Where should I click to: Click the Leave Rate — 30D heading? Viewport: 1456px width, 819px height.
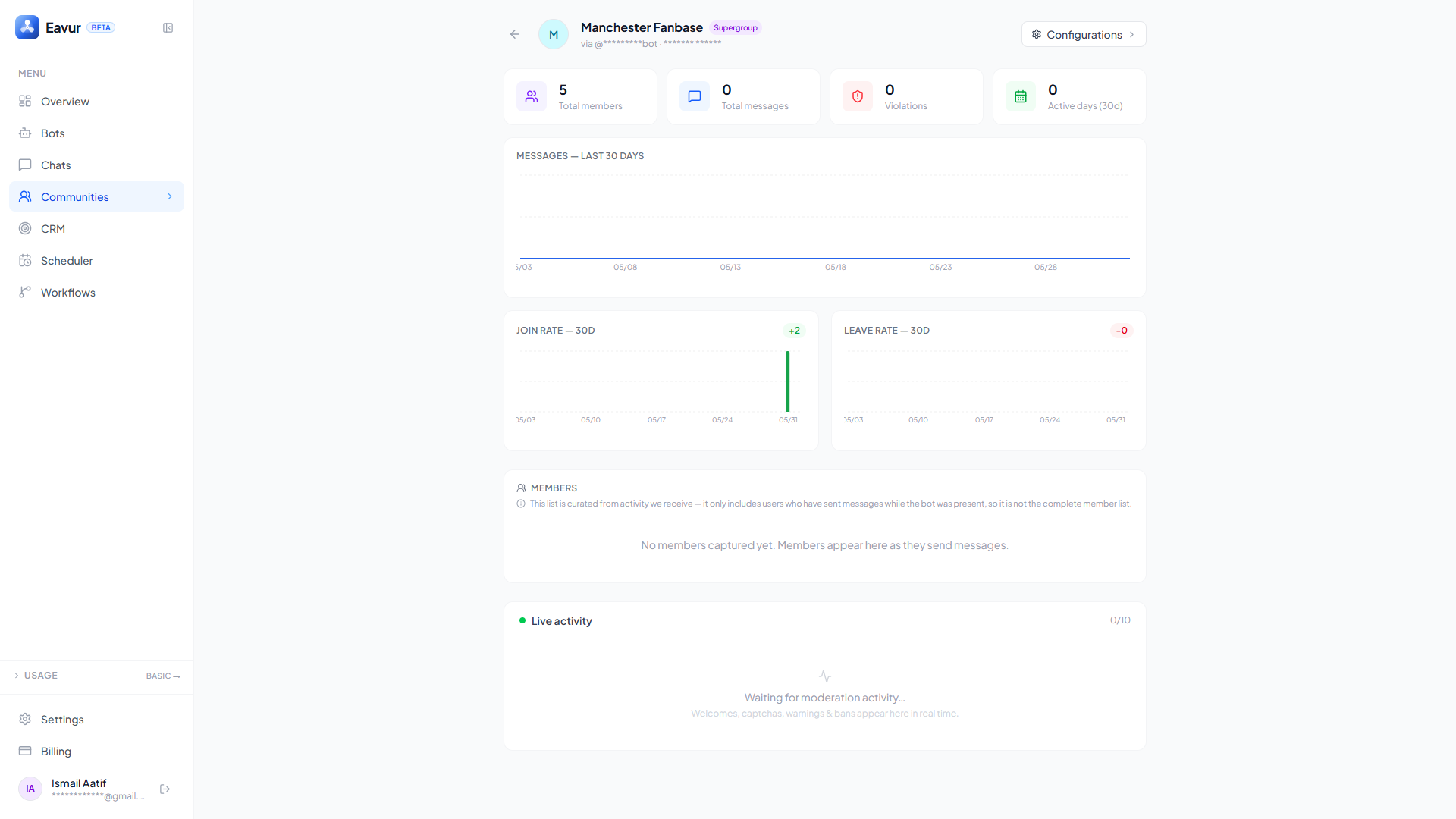[886, 331]
